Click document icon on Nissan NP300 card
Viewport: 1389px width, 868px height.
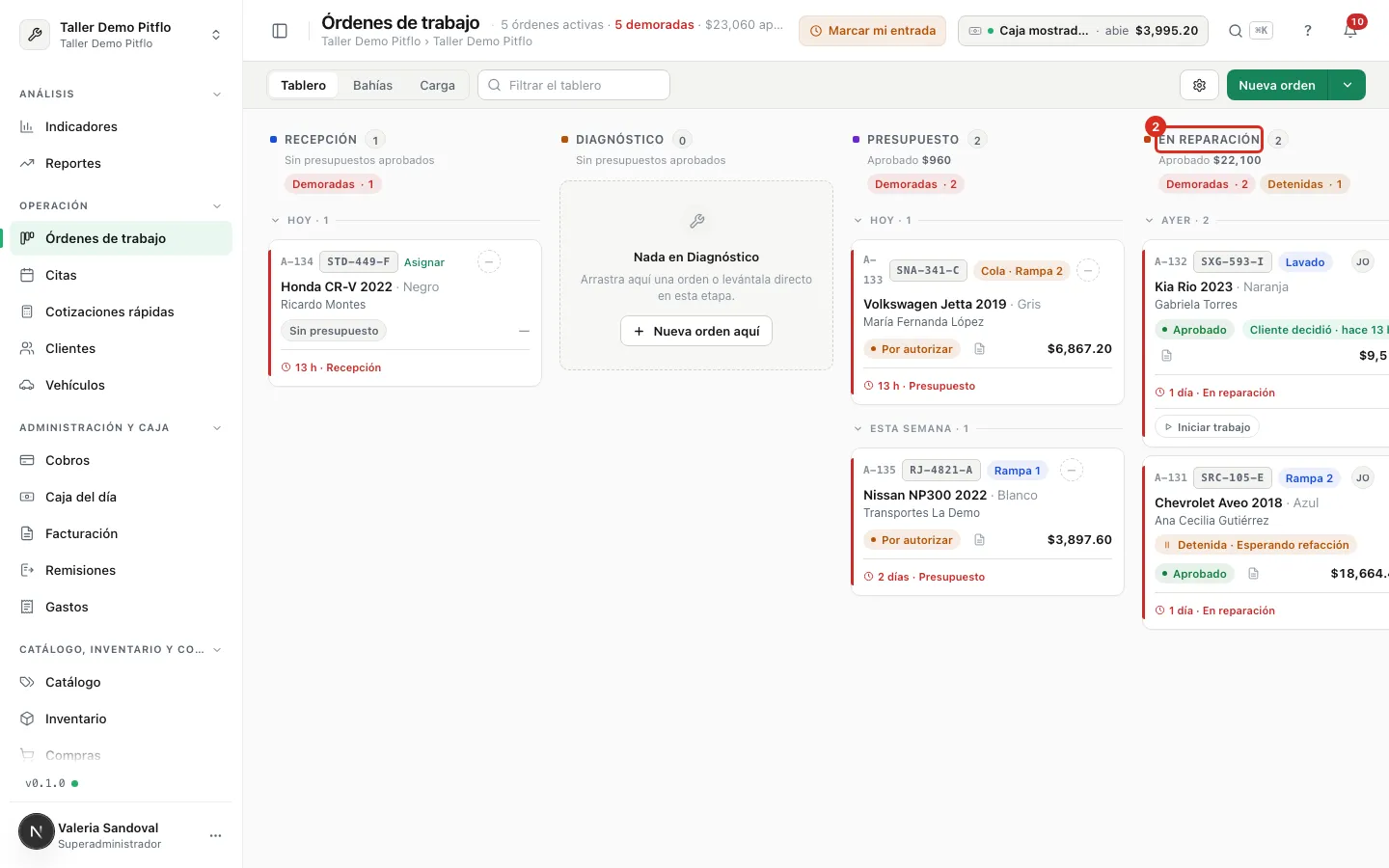coord(979,540)
